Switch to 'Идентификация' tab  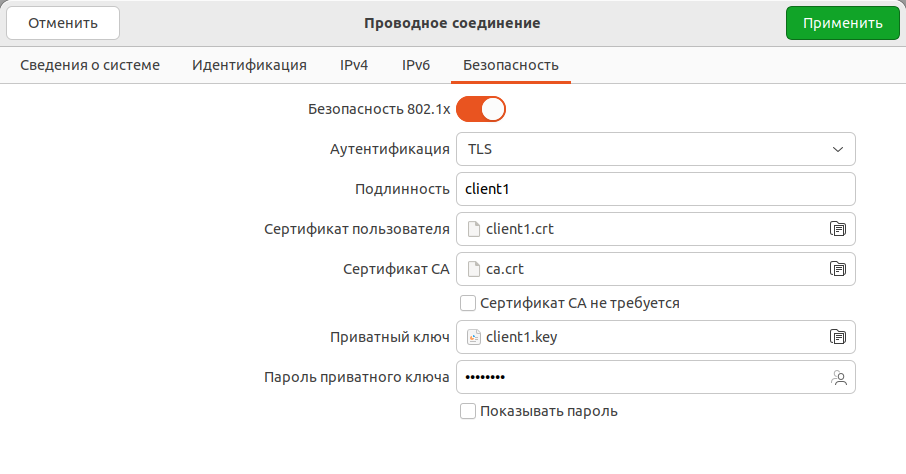tap(249, 65)
